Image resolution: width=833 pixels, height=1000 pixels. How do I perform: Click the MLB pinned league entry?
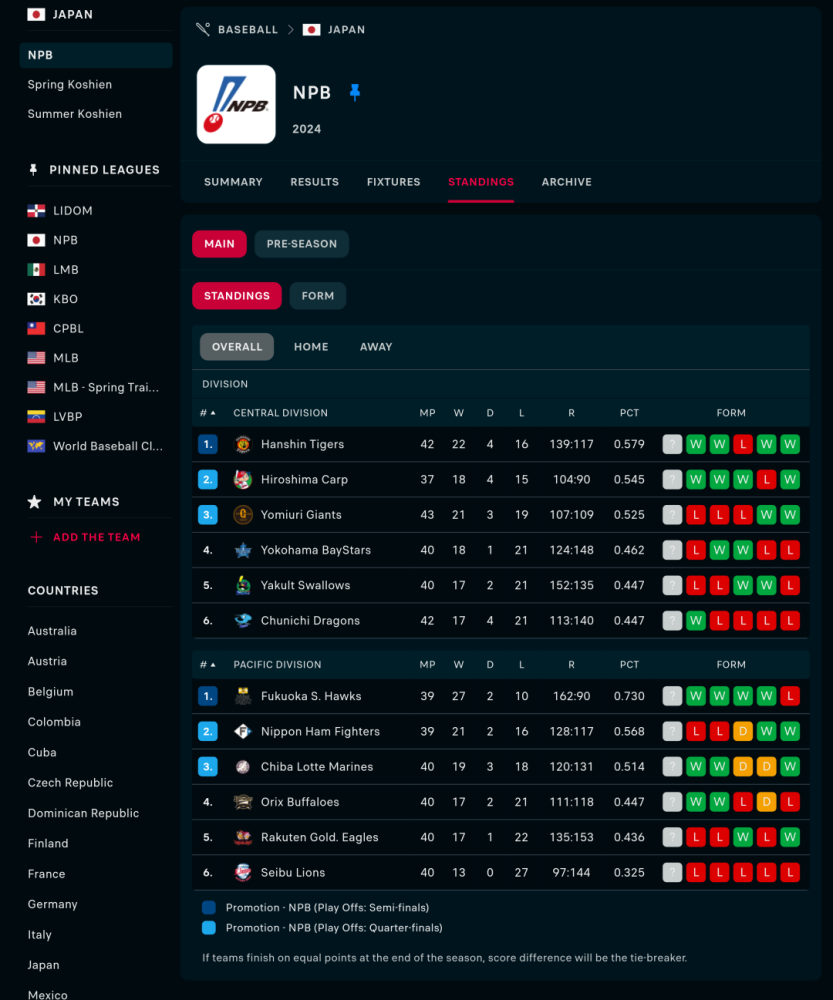(66, 358)
